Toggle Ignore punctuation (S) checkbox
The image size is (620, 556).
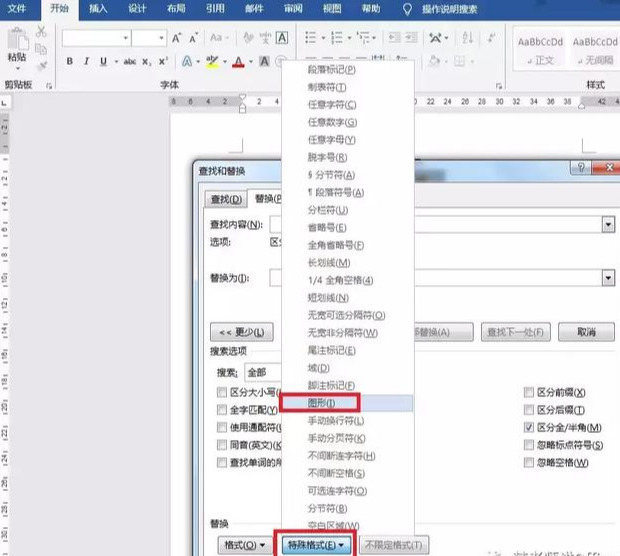pyautogui.click(x=529, y=445)
